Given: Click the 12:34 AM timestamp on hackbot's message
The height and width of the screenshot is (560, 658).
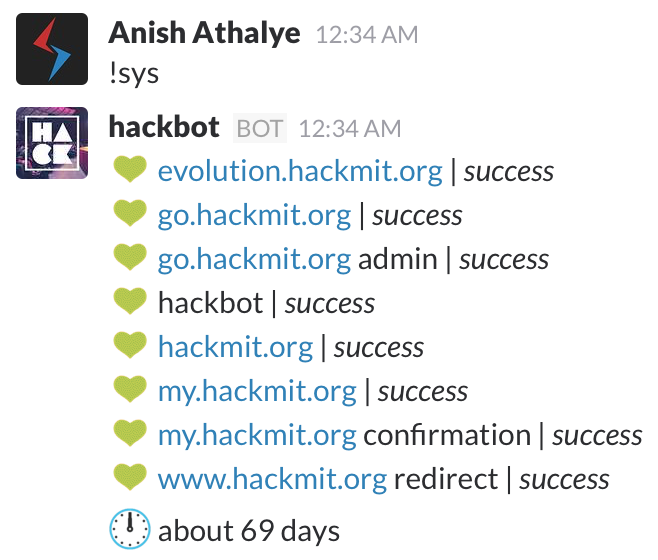Looking at the screenshot, I should (350, 129).
